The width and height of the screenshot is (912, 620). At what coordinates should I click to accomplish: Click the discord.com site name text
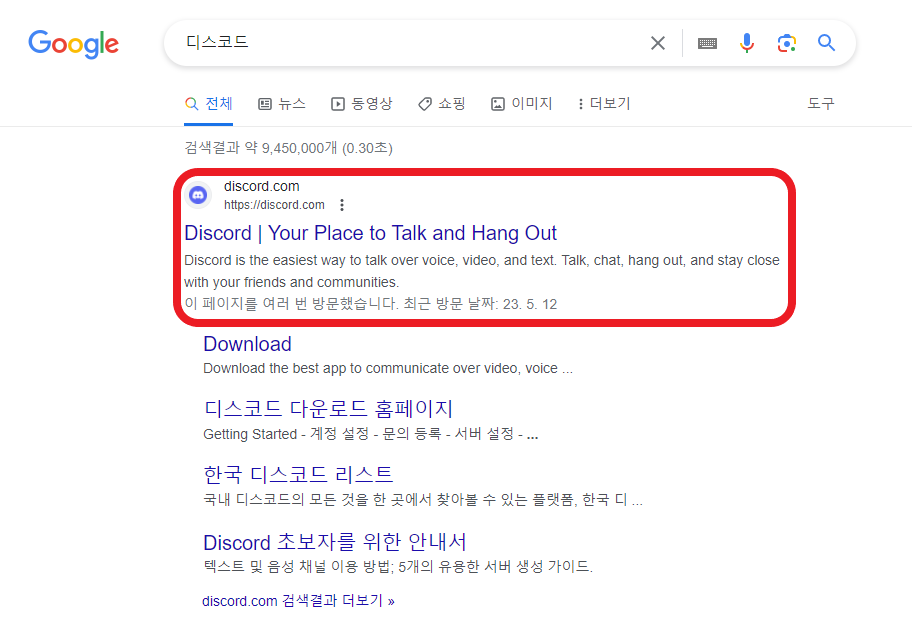[x=262, y=187]
